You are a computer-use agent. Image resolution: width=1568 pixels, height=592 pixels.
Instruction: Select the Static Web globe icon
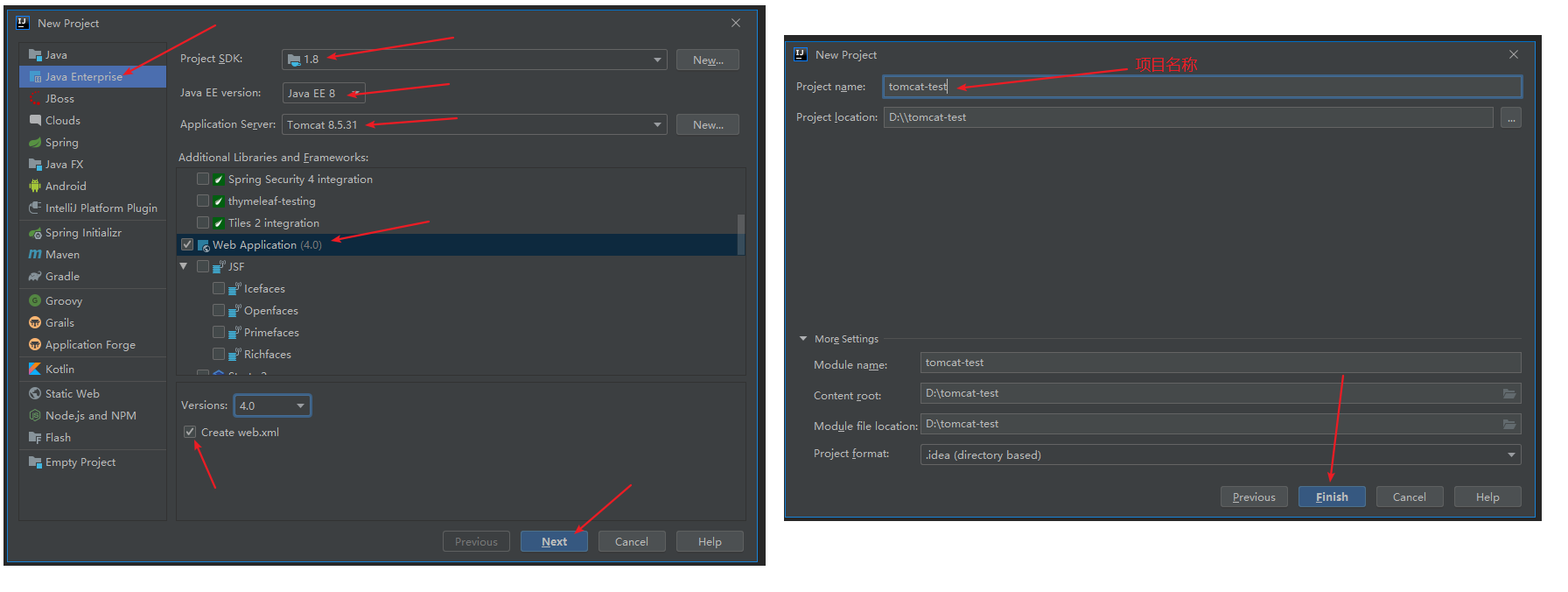click(x=35, y=393)
